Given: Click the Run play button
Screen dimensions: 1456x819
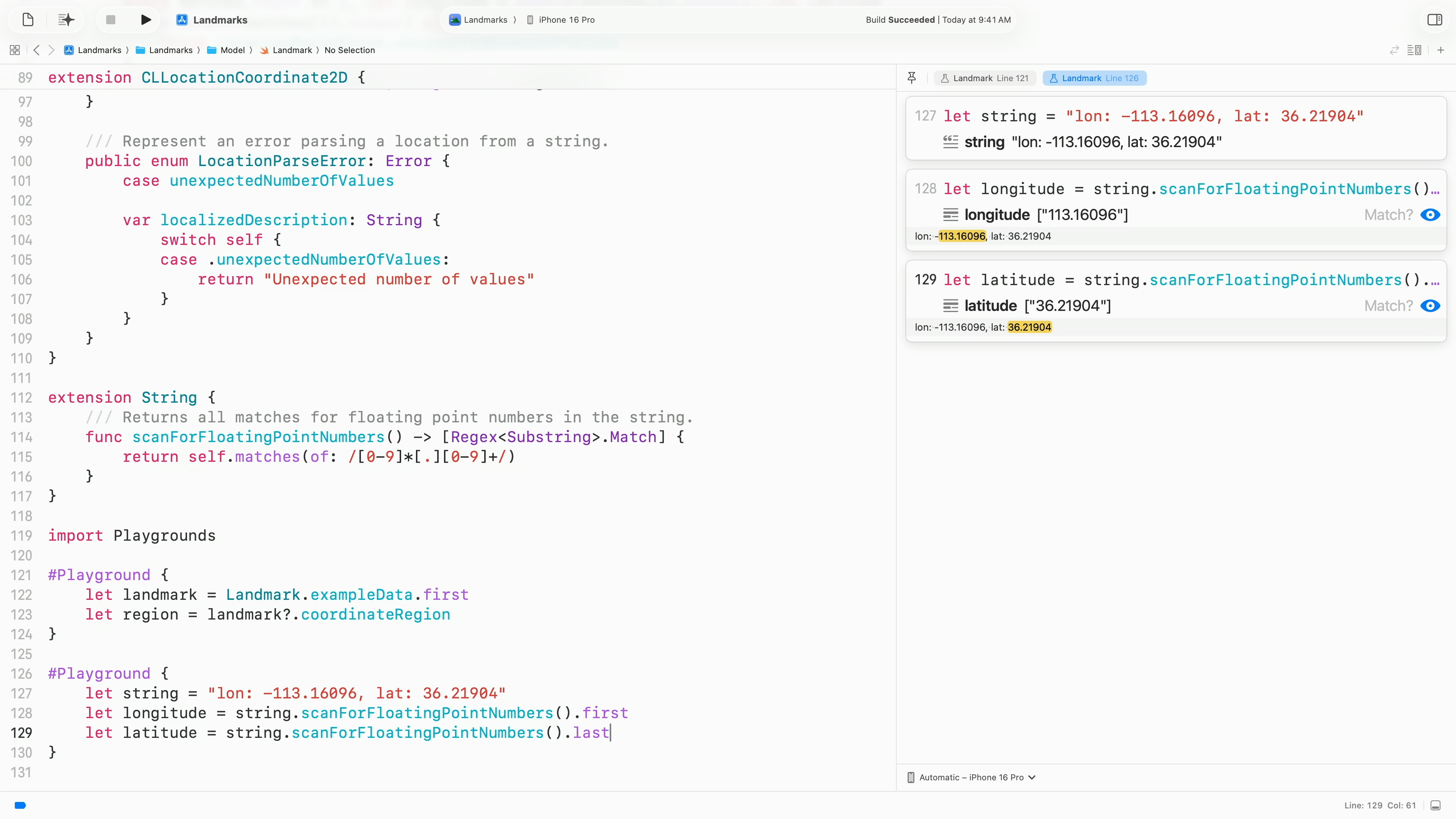Looking at the screenshot, I should tap(145, 20).
